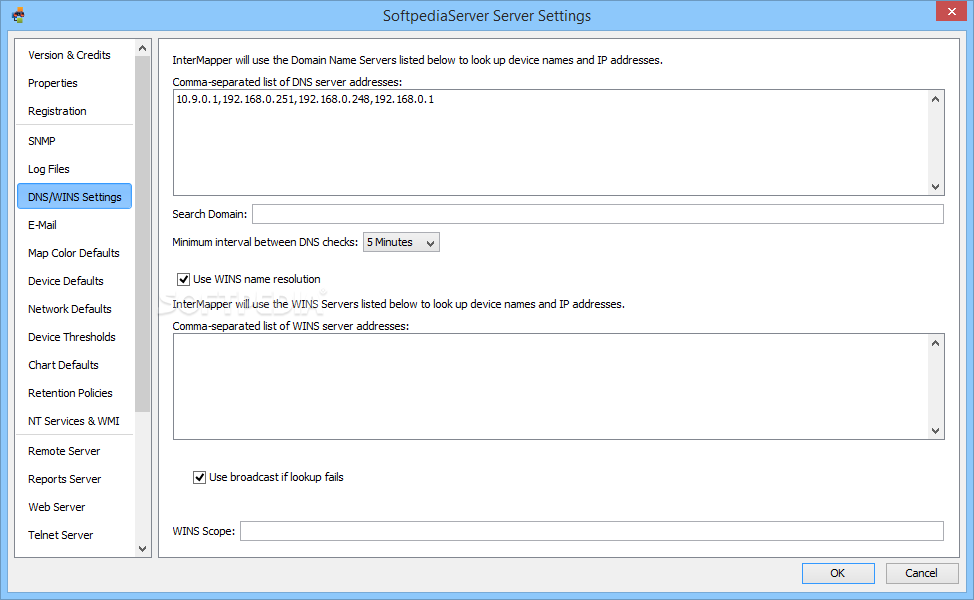Screen dimensions: 974x600
Task: Click the application icon in title bar
Action: (x=18, y=15)
